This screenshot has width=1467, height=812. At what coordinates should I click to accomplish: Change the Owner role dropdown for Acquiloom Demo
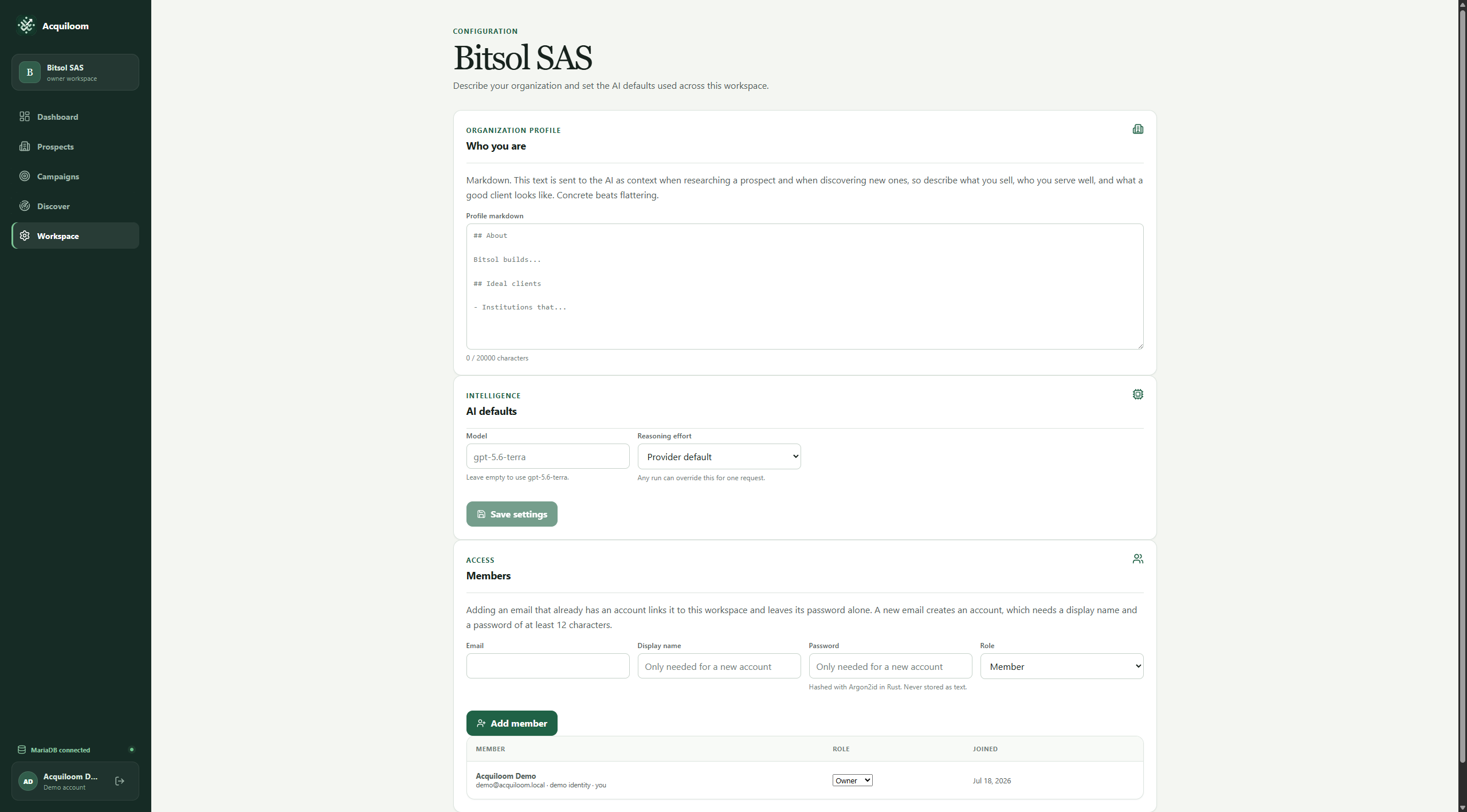pyautogui.click(x=852, y=780)
